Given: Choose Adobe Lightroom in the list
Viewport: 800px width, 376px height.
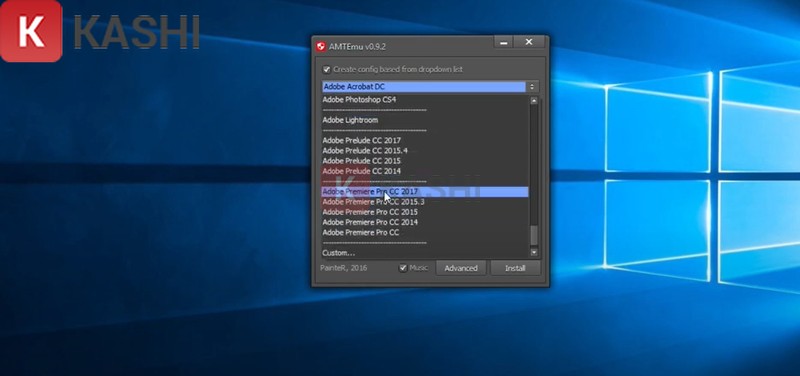Looking at the screenshot, I should 426,120.
